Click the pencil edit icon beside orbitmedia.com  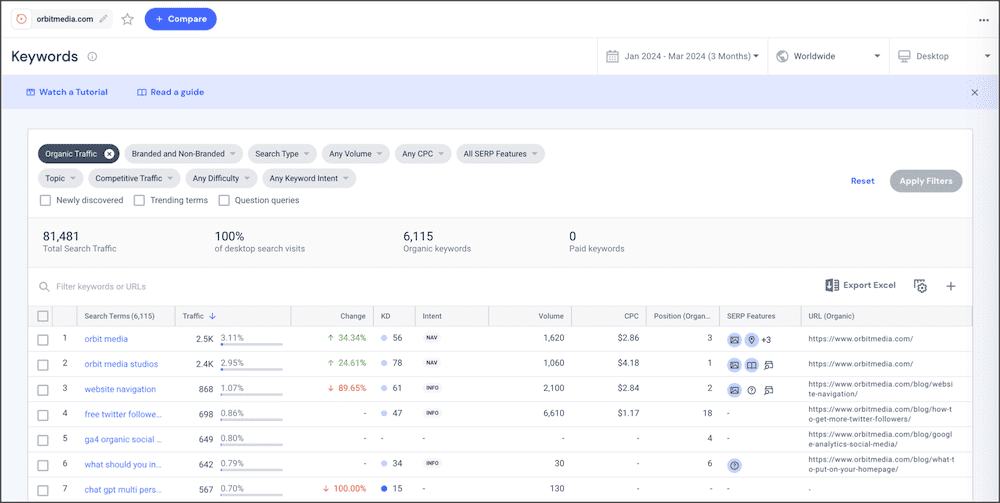(103, 19)
